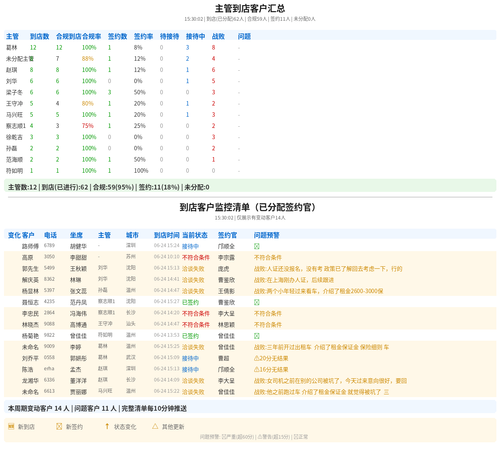Click the 状态变化 arrow legend icon

[x=107, y=426]
